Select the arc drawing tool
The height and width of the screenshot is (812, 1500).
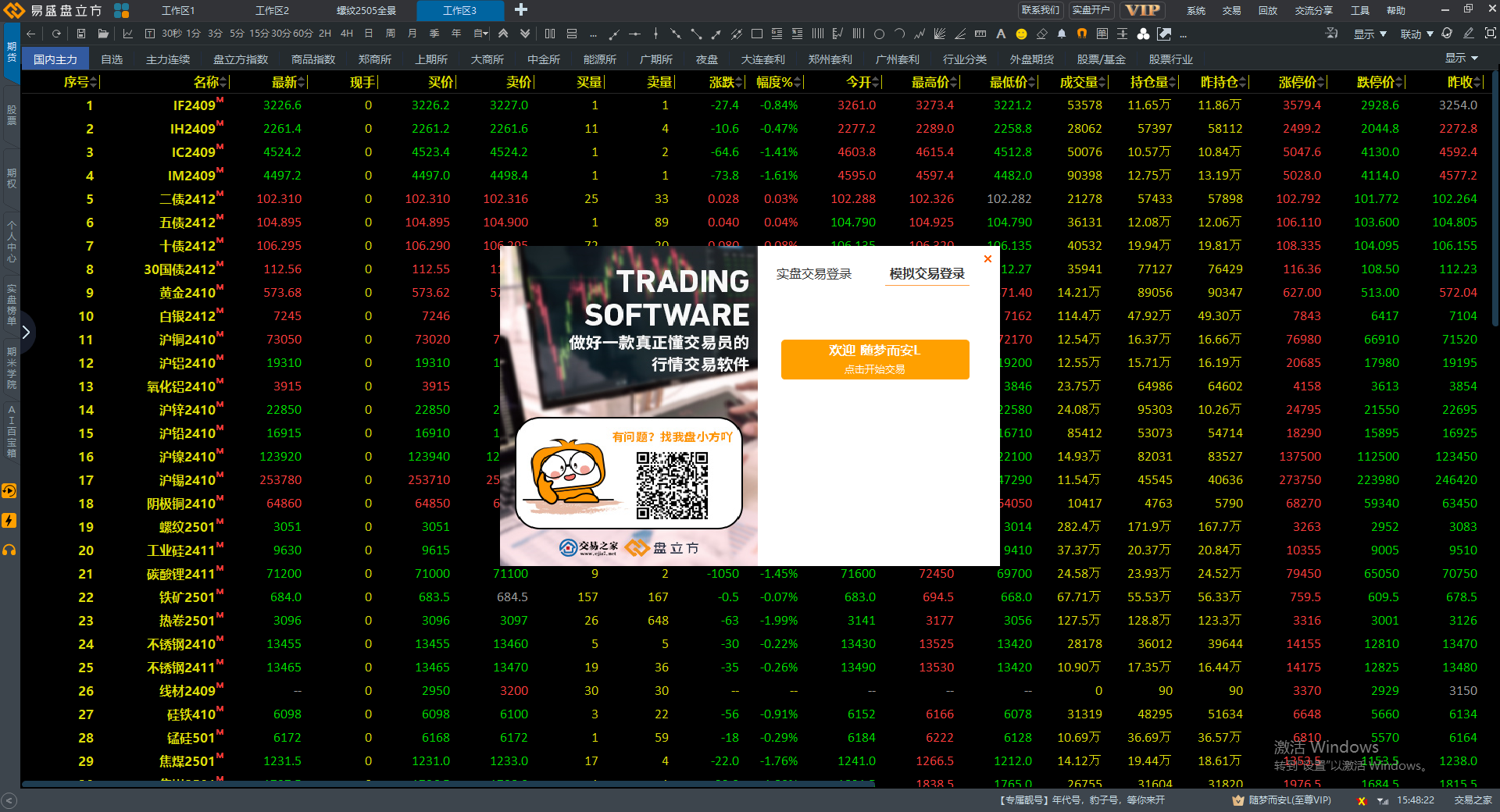[x=899, y=34]
